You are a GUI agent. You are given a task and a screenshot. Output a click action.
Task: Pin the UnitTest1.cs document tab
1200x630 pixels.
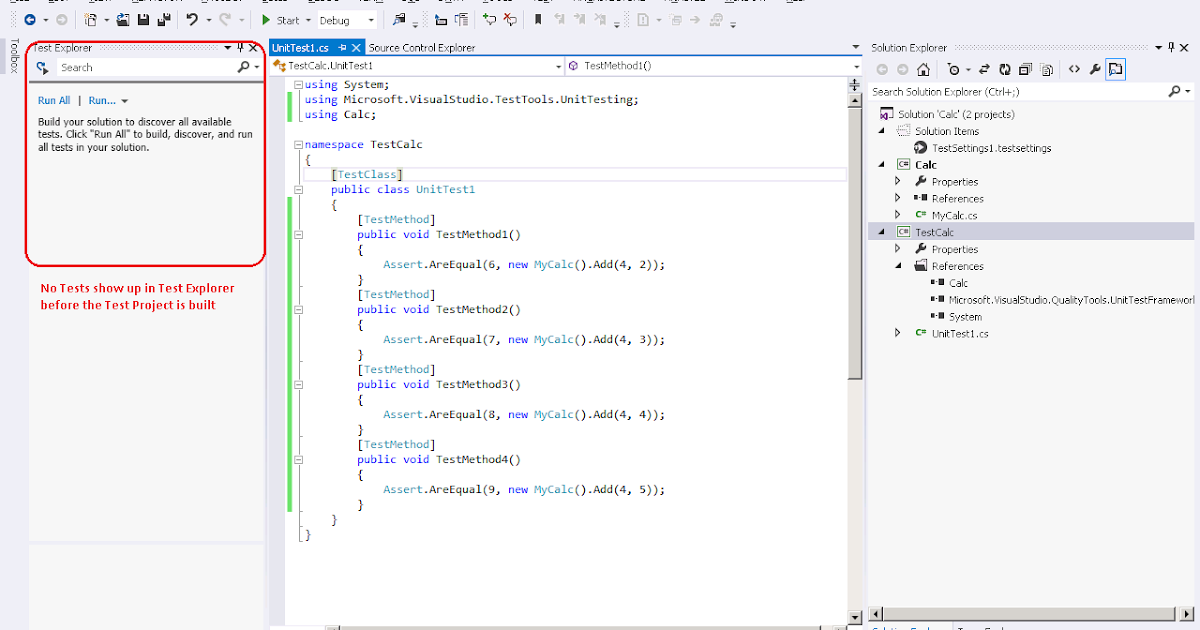coord(342,46)
